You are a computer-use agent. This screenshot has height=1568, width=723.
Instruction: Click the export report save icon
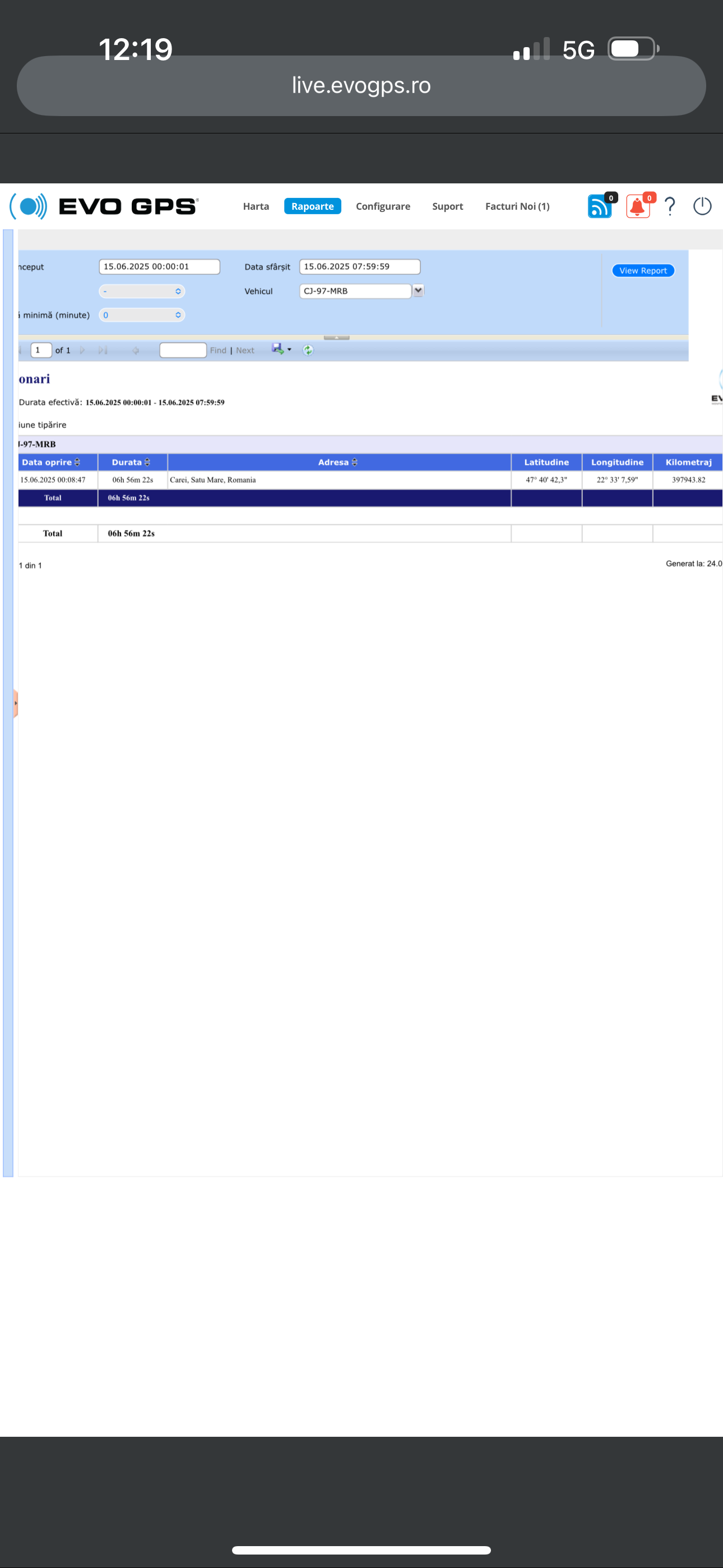[x=278, y=349]
